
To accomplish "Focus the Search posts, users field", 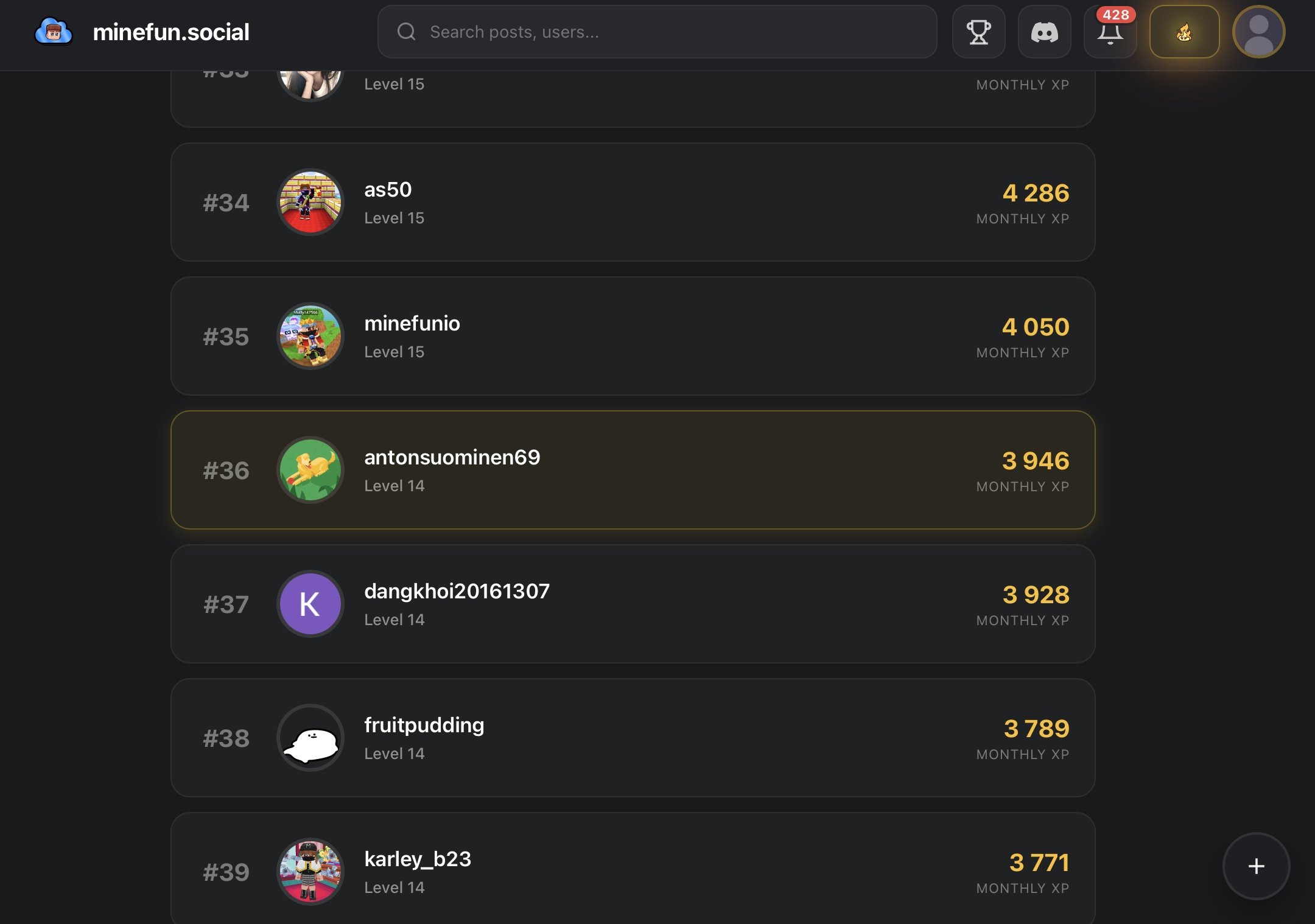I will pos(670,32).
